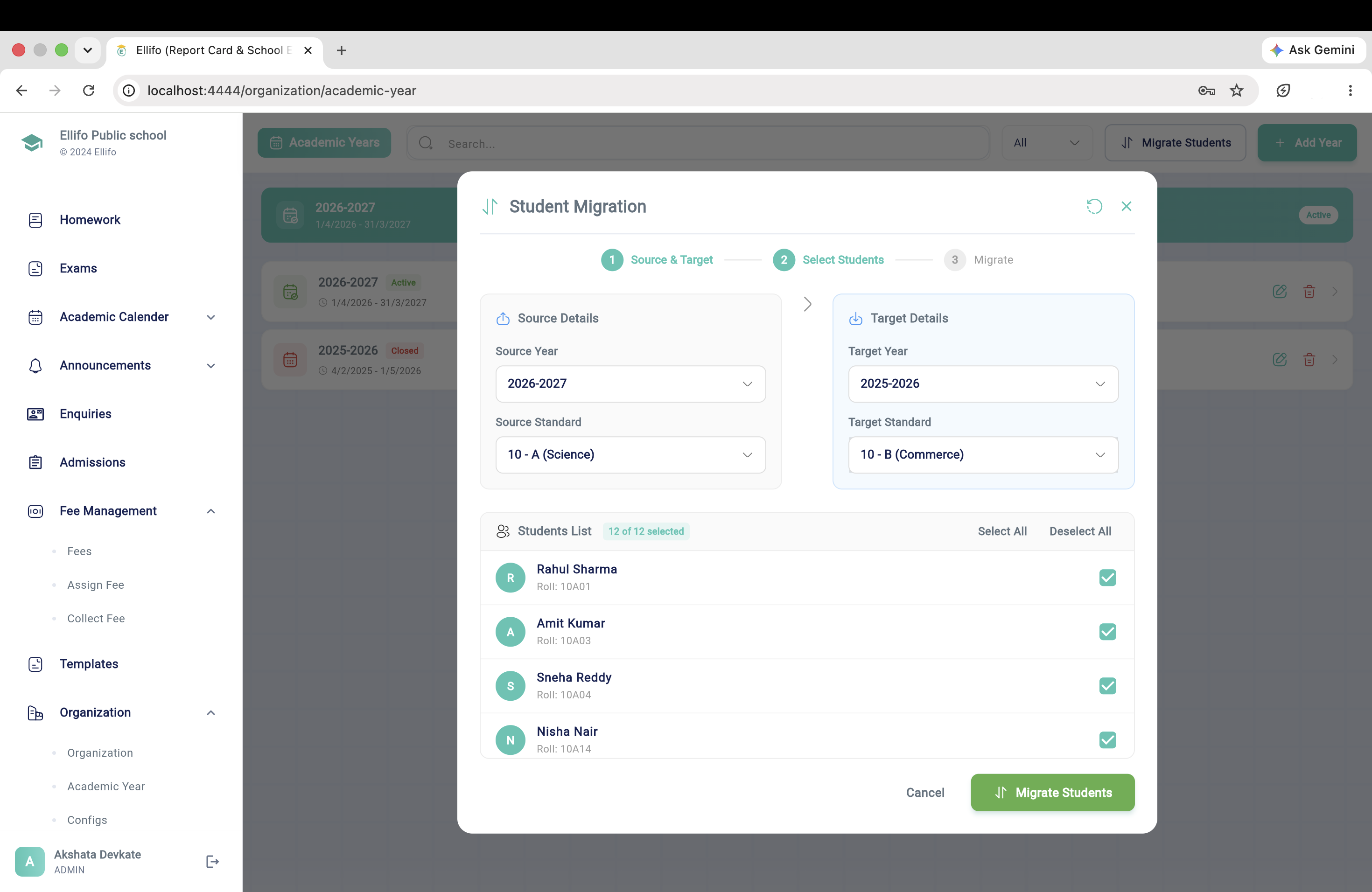
Task: Open the Target Standard dropdown
Action: (983, 455)
